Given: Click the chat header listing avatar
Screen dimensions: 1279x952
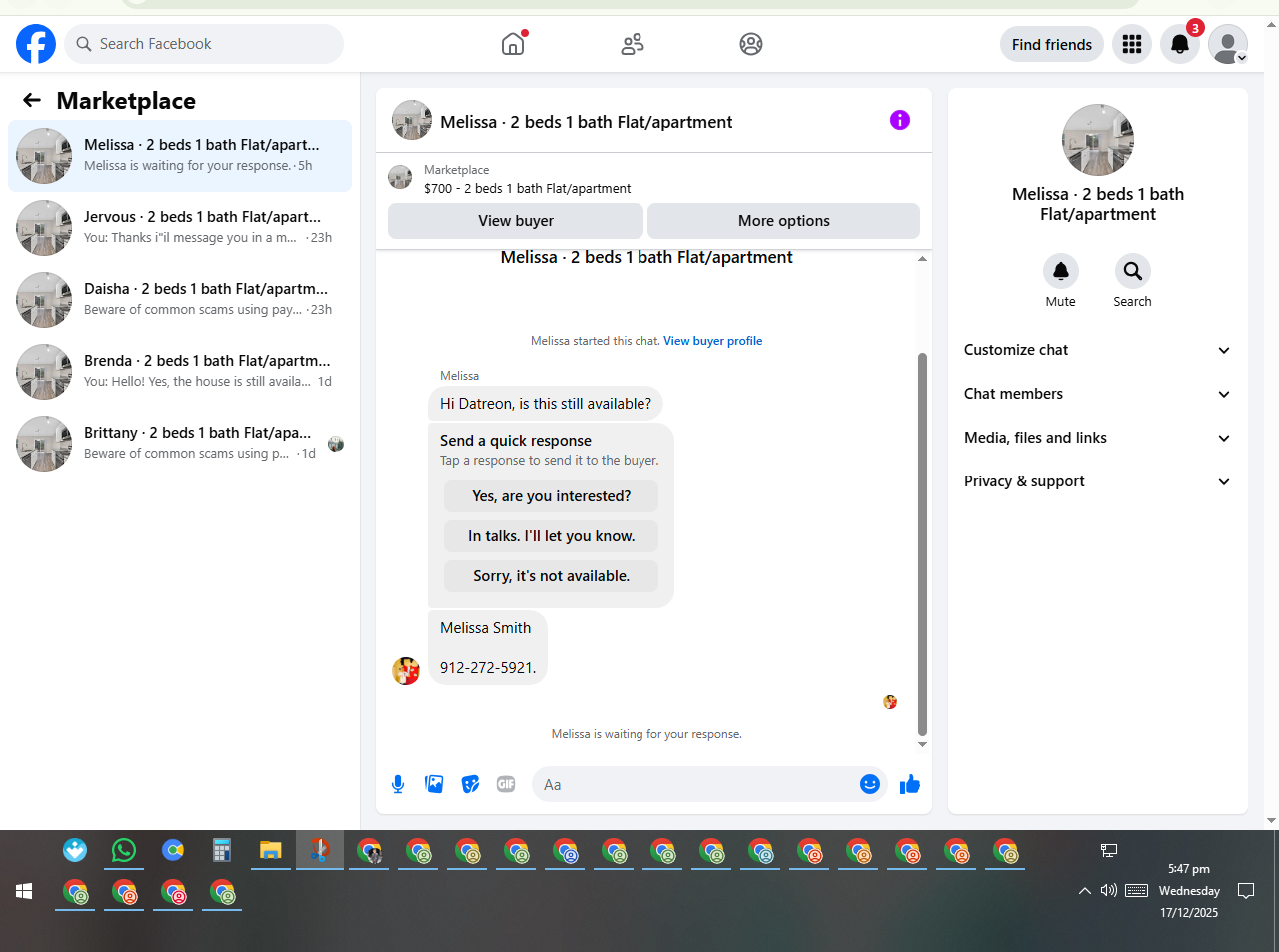Looking at the screenshot, I should click(x=412, y=120).
